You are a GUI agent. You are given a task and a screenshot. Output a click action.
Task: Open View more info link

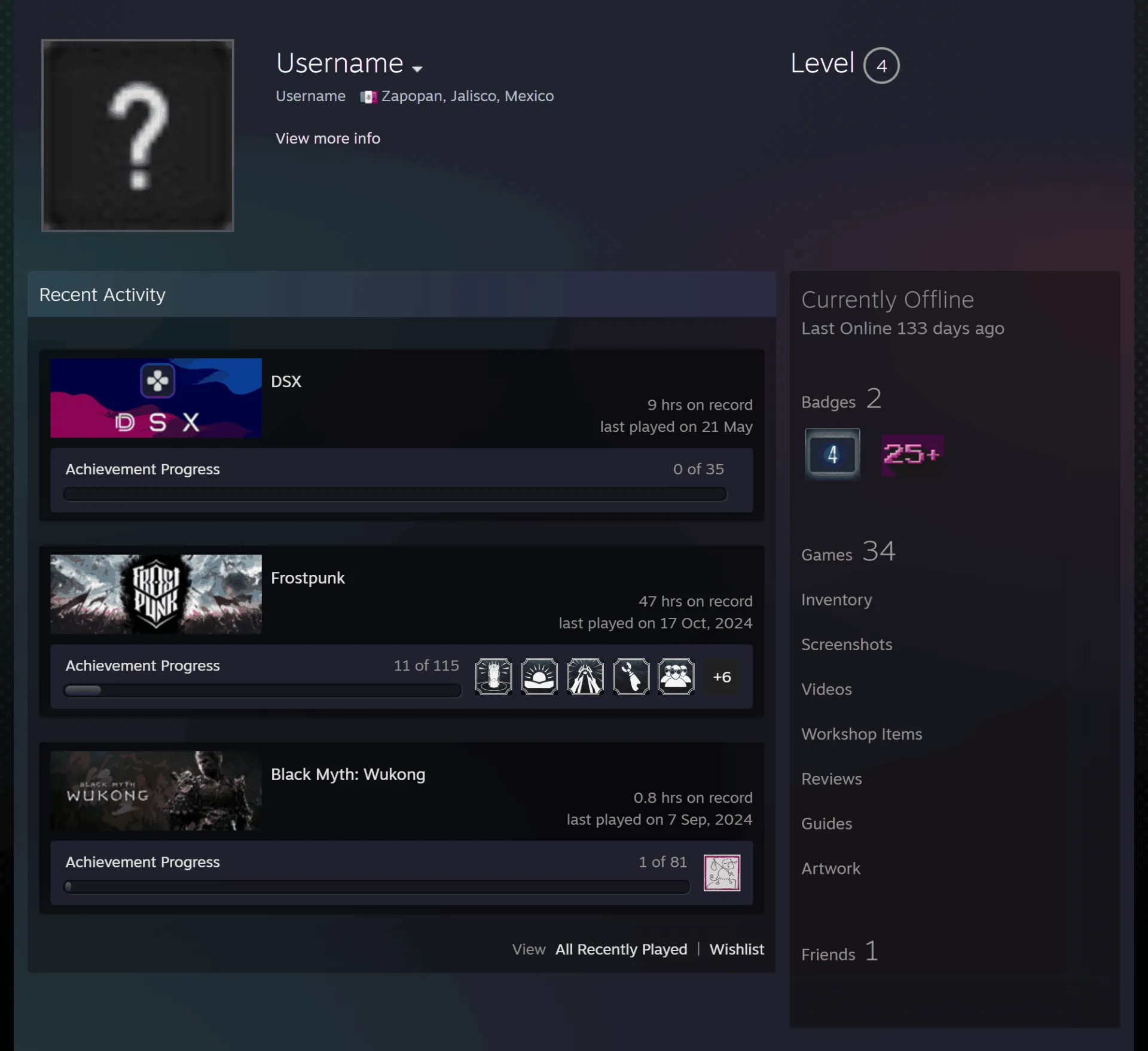[x=328, y=138]
